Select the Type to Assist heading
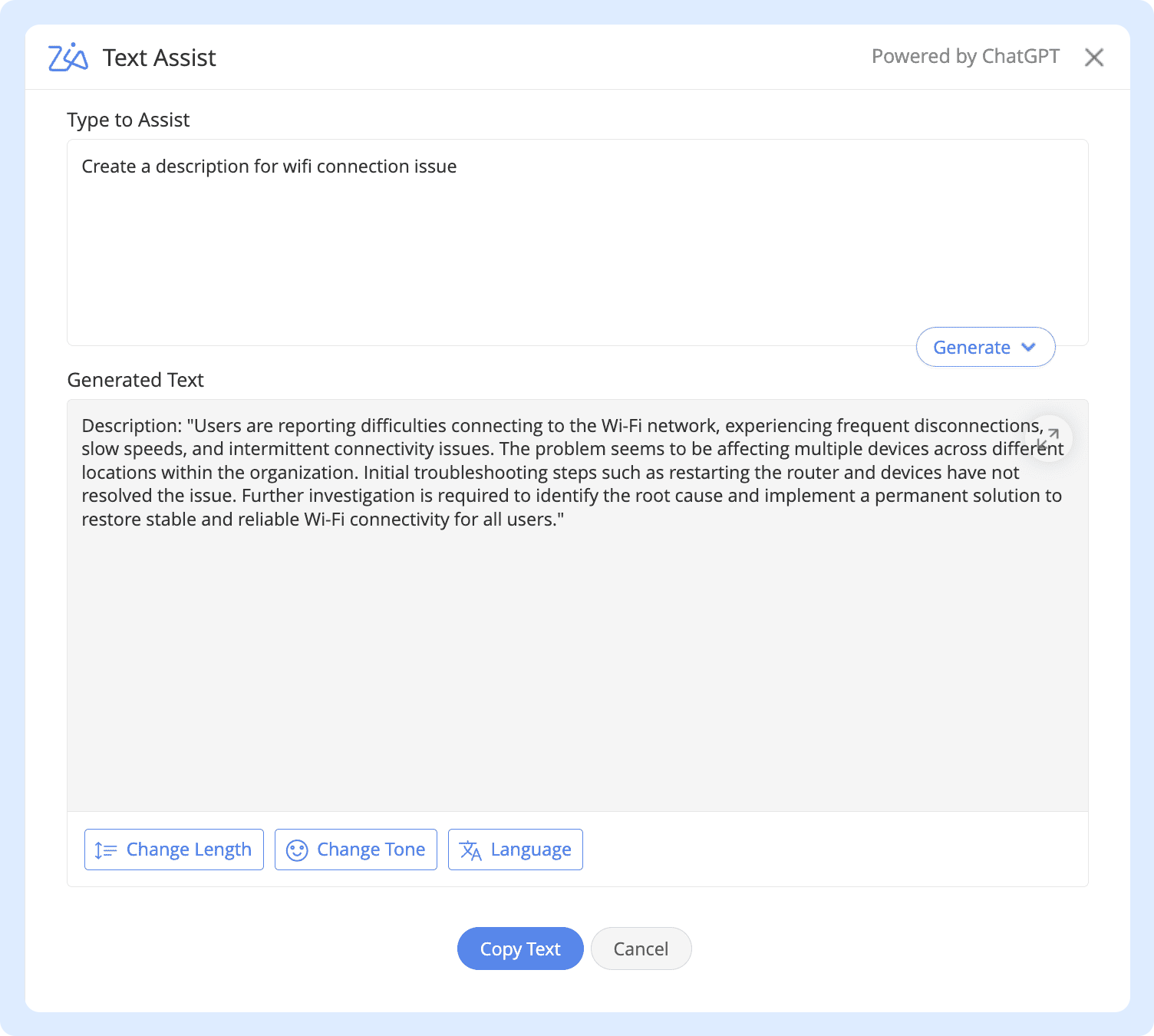The width and height of the screenshot is (1154, 1036). 128,120
